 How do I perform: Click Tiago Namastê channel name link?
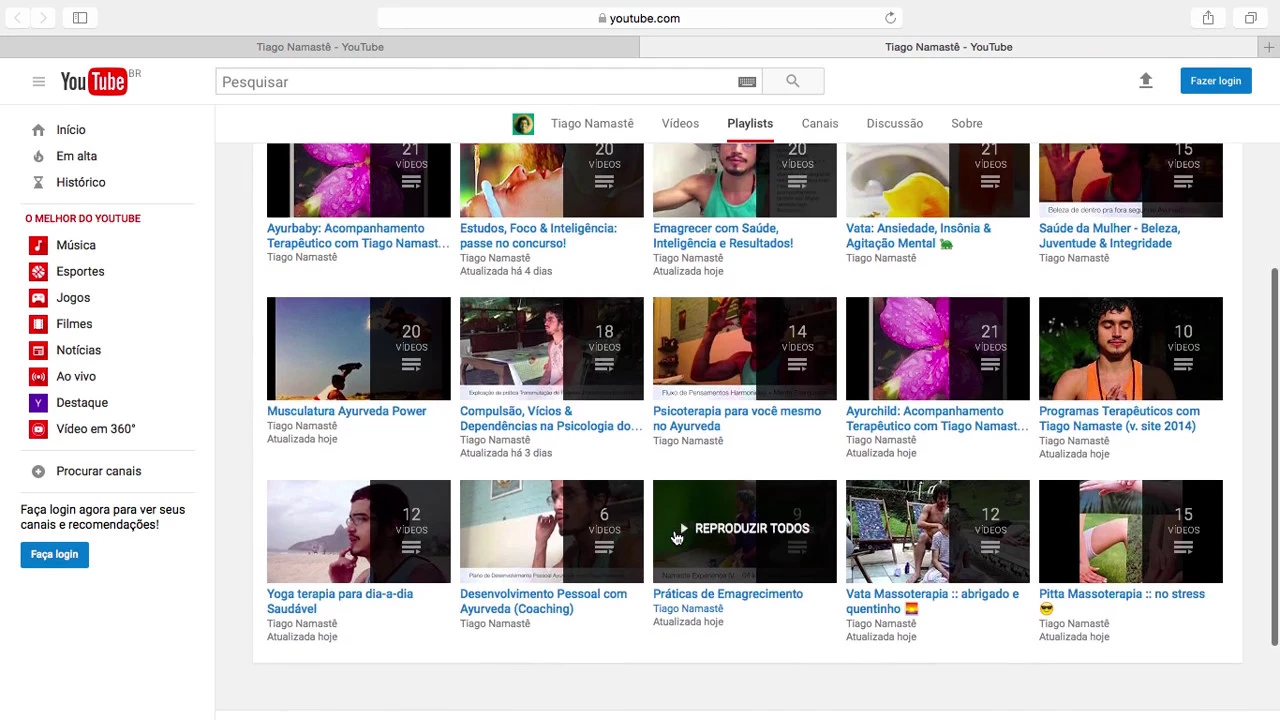pyautogui.click(x=592, y=123)
